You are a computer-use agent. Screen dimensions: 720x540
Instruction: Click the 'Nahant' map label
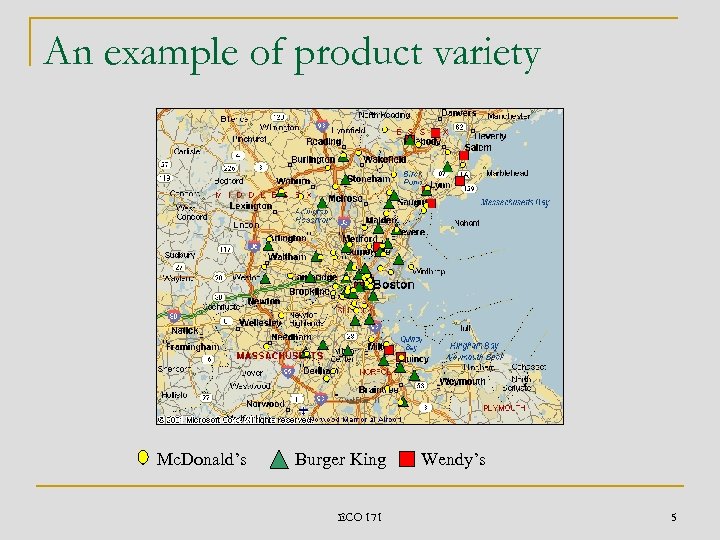[467, 223]
